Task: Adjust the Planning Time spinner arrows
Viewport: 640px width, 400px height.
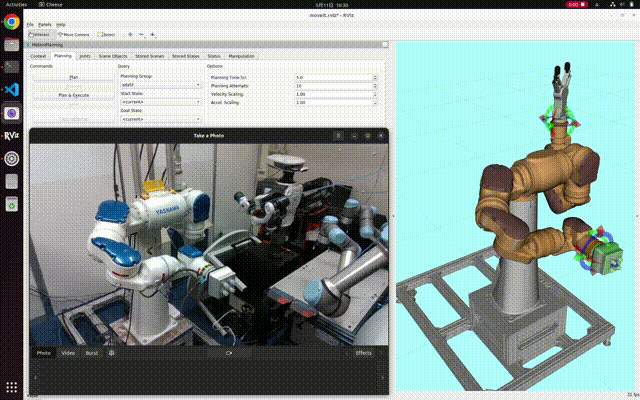Action: (375, 77)
